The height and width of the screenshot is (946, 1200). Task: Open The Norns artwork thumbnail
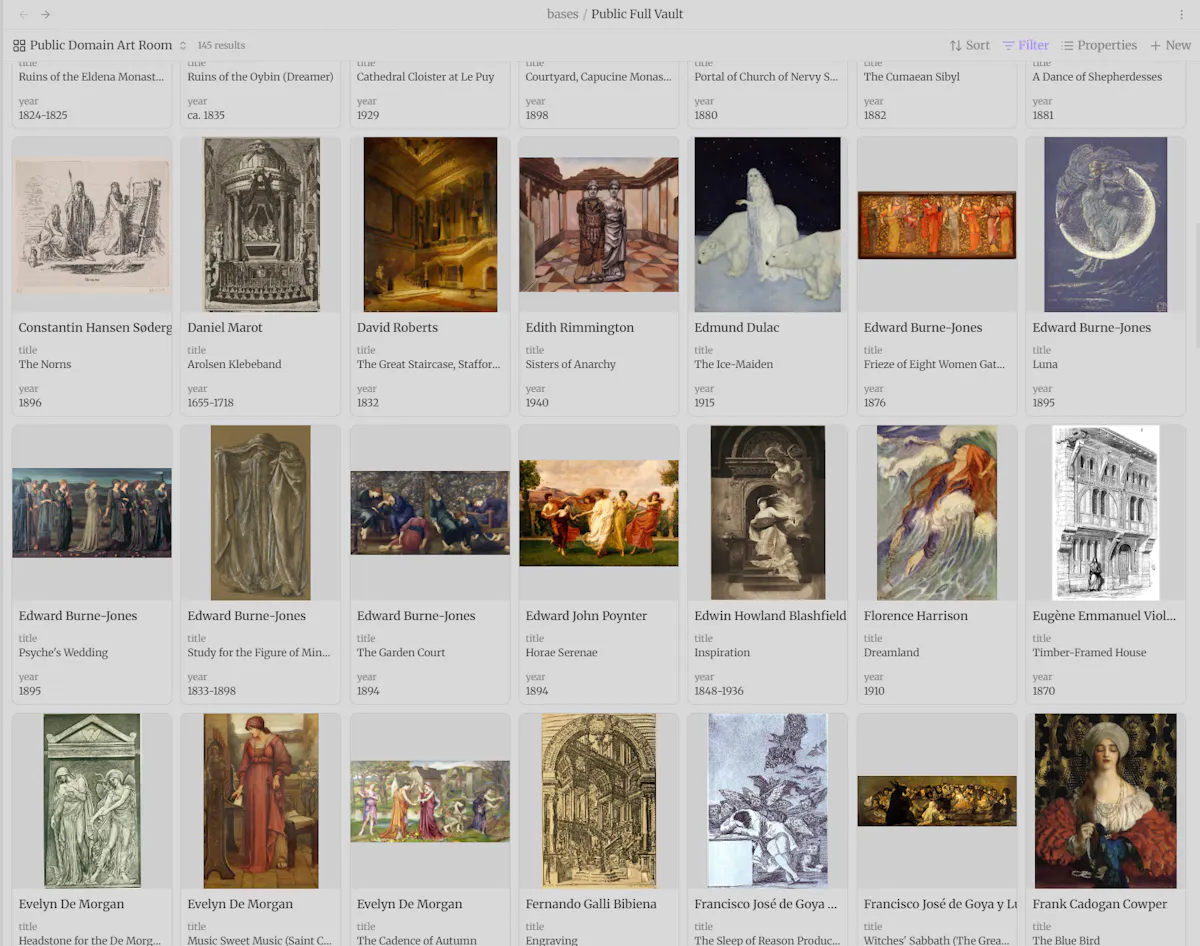coord(92,225)
